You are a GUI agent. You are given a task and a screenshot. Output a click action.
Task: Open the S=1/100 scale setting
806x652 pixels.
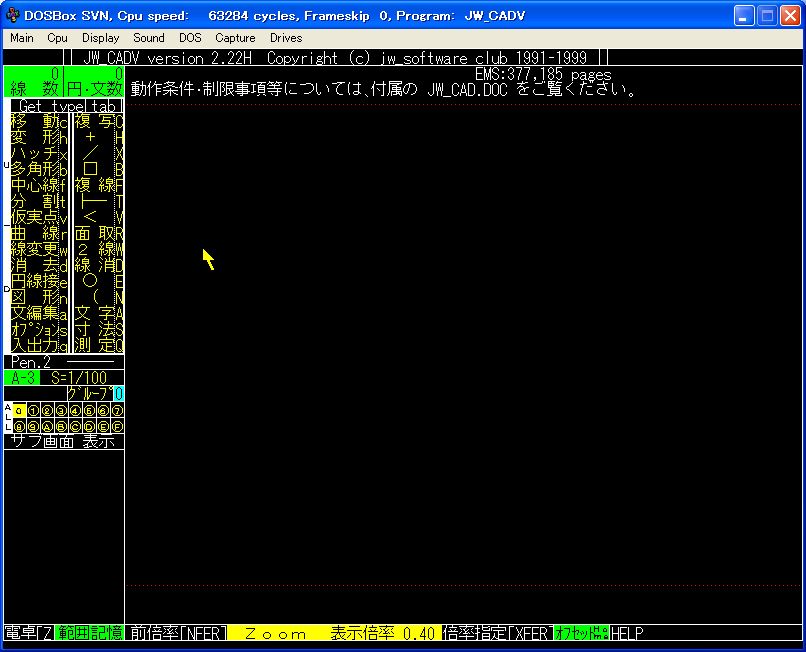(79, 378)
